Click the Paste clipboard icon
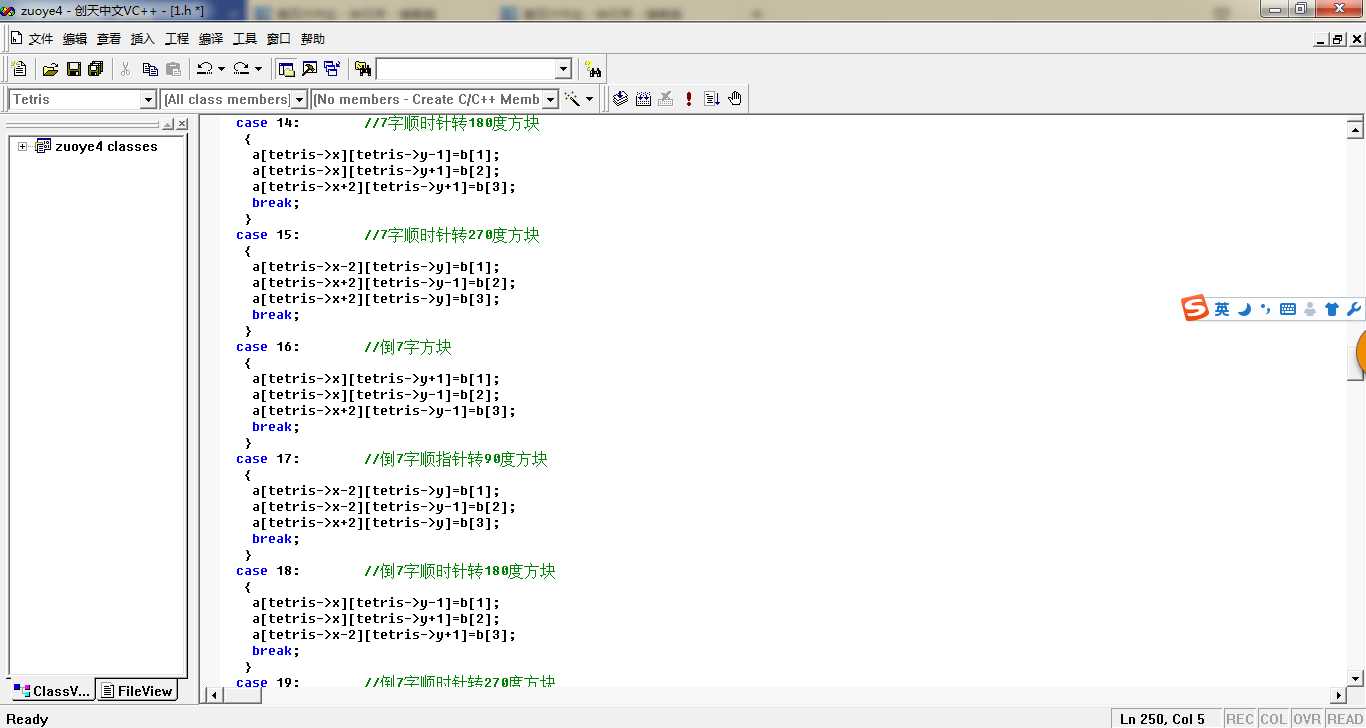Screen dimensions: 1366x728 click(x=174, y=69)
